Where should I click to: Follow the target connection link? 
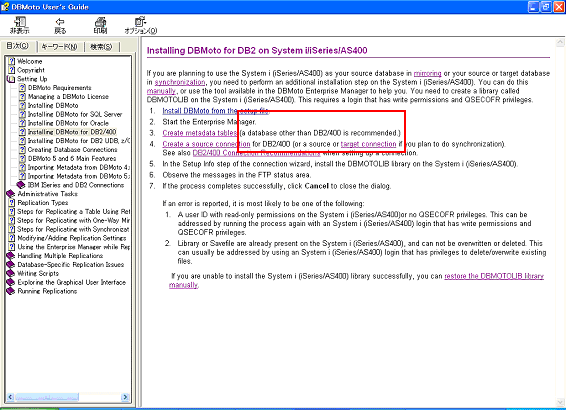click(368, 144)
